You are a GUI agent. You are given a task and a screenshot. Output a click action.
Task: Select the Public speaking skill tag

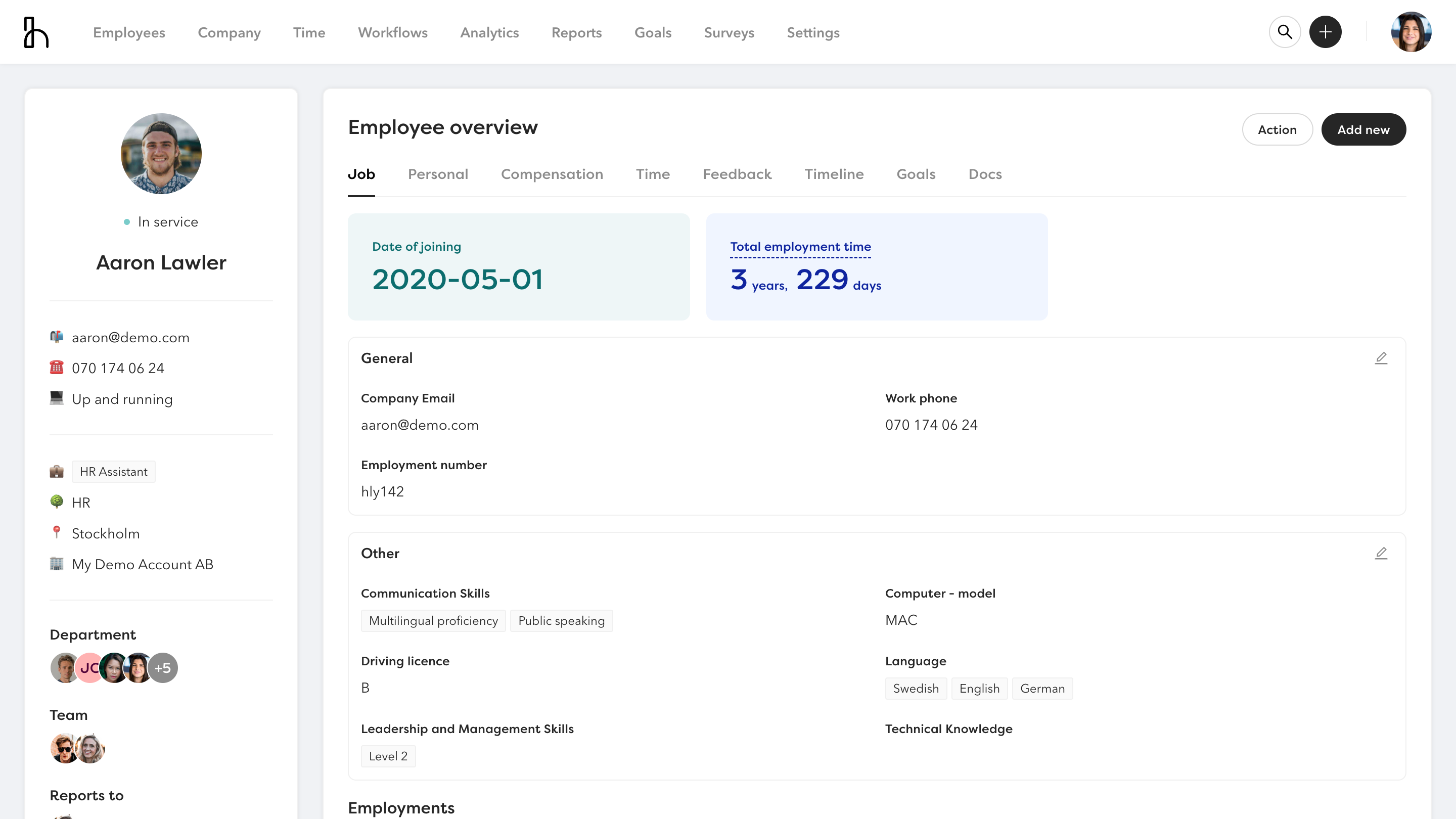coord(561,620)
